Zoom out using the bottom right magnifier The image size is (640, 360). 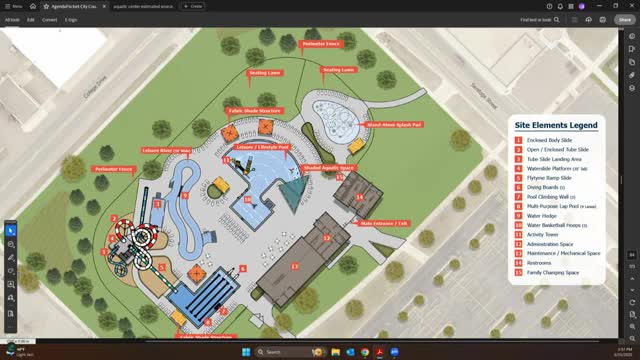632,338
